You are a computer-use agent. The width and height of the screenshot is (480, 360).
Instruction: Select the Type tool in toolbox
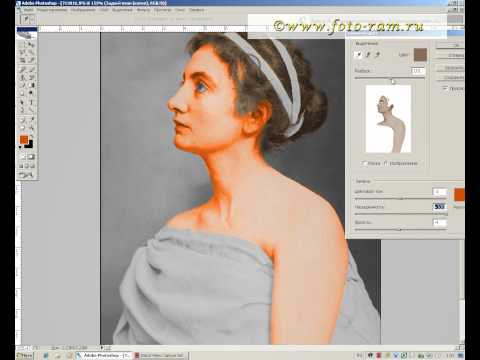click(31, 102)
